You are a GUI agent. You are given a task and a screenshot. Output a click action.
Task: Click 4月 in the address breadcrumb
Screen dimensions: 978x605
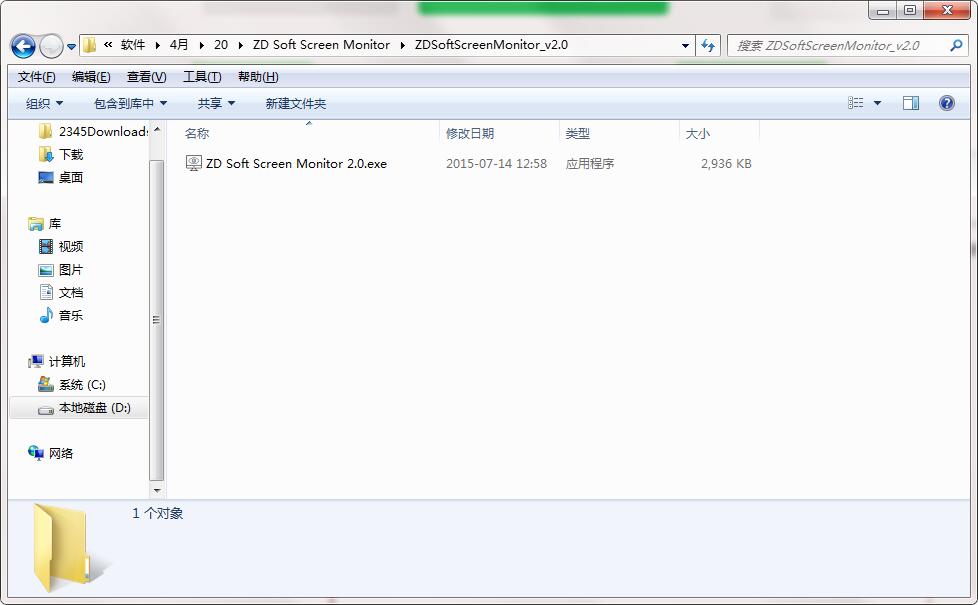(x=179, y=45)
